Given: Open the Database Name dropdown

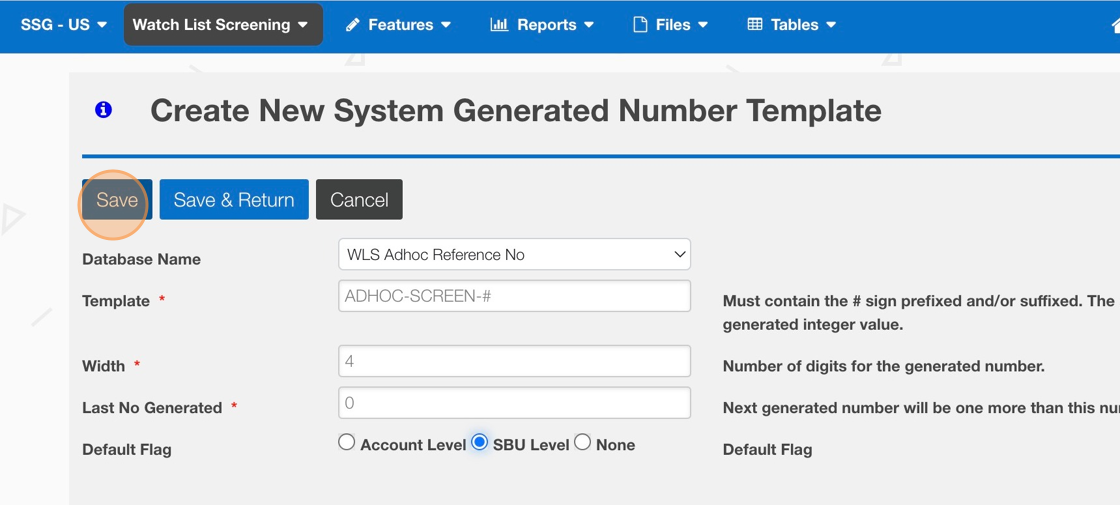Looking at the screenshot, I should coord(514,255).
